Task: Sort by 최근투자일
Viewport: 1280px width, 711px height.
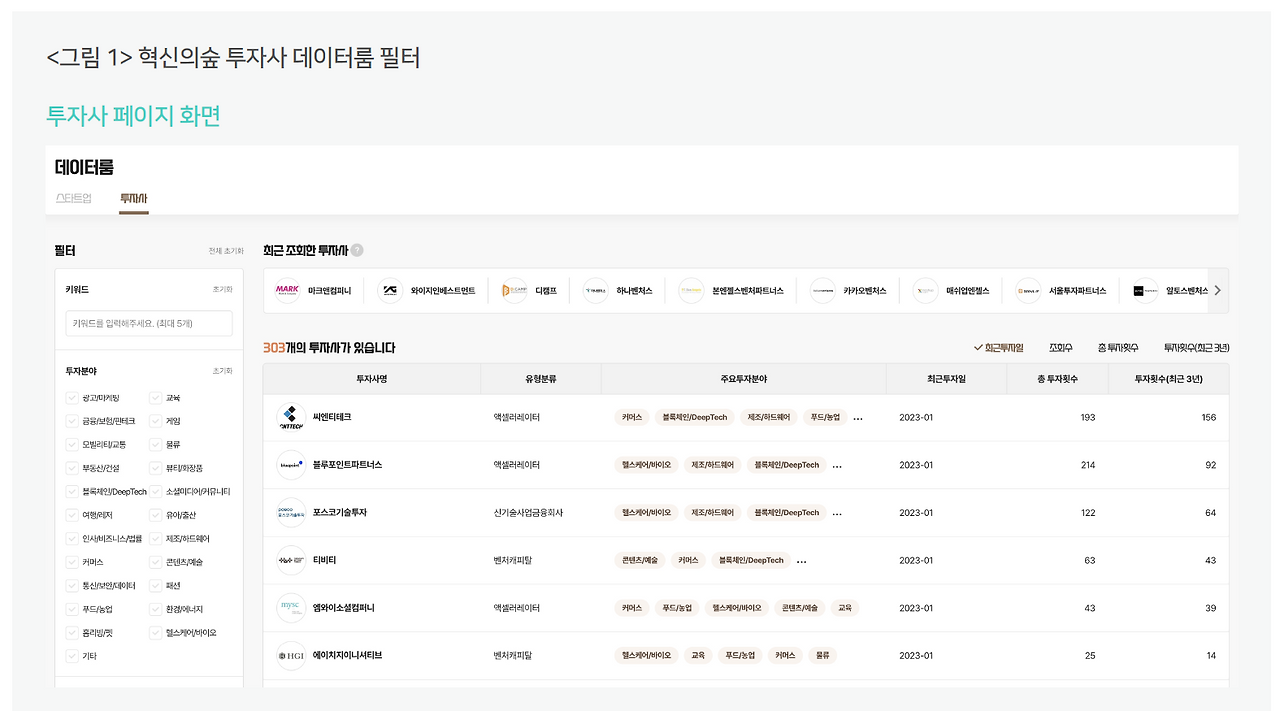Action: coord(999,348)
